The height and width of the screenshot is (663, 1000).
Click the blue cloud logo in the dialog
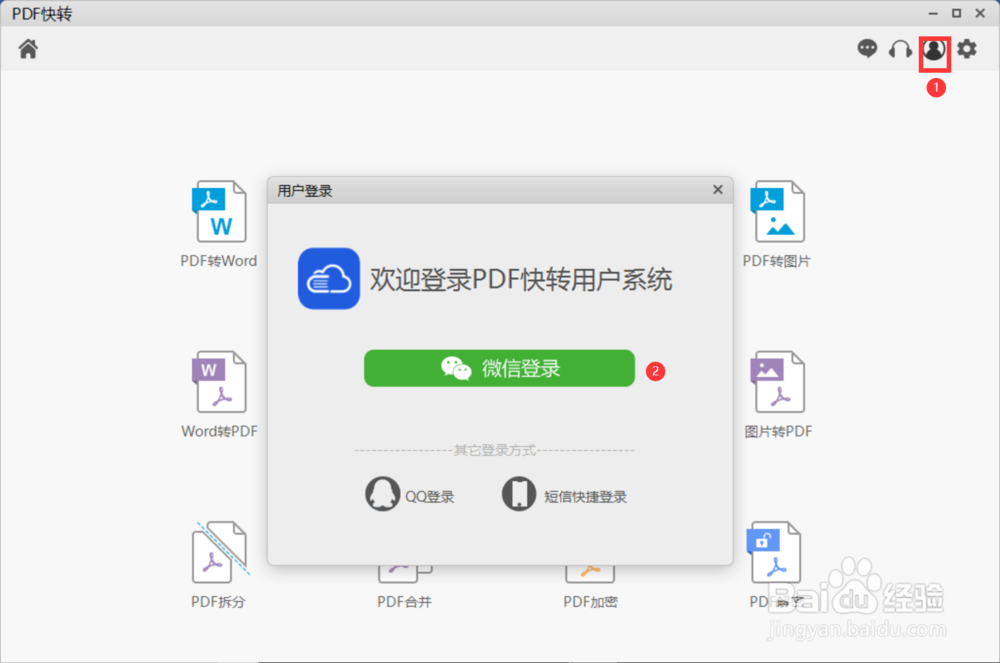(329, 278)
